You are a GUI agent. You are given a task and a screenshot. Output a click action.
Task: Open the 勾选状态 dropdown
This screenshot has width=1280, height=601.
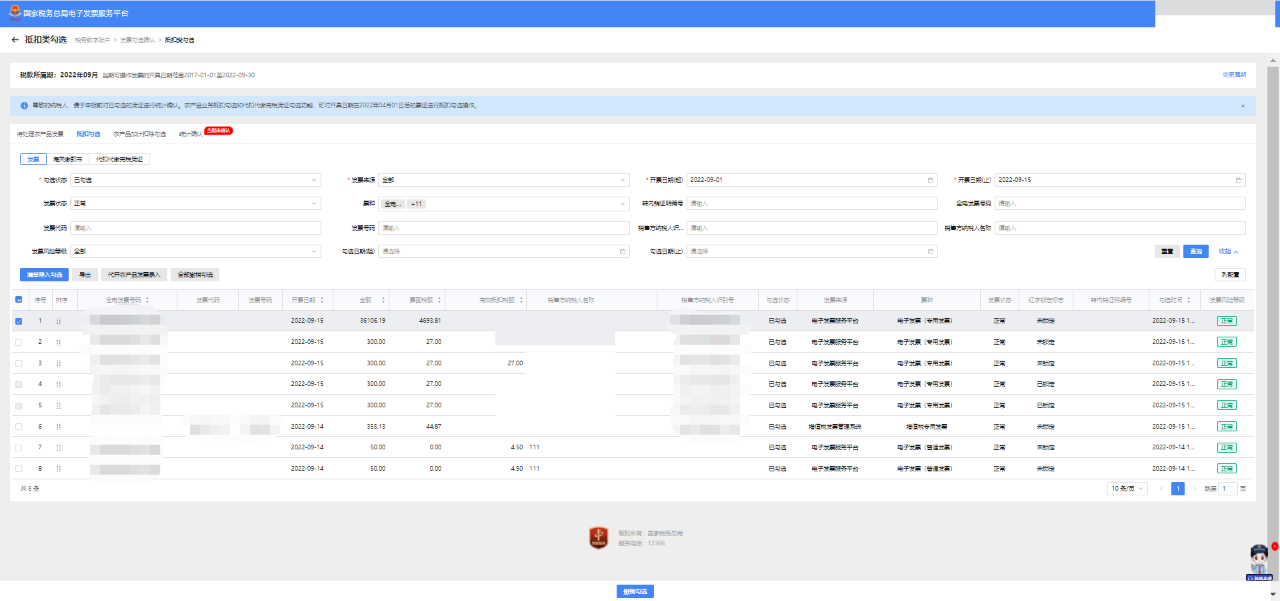pyautogui.click(x=195, y=180)
